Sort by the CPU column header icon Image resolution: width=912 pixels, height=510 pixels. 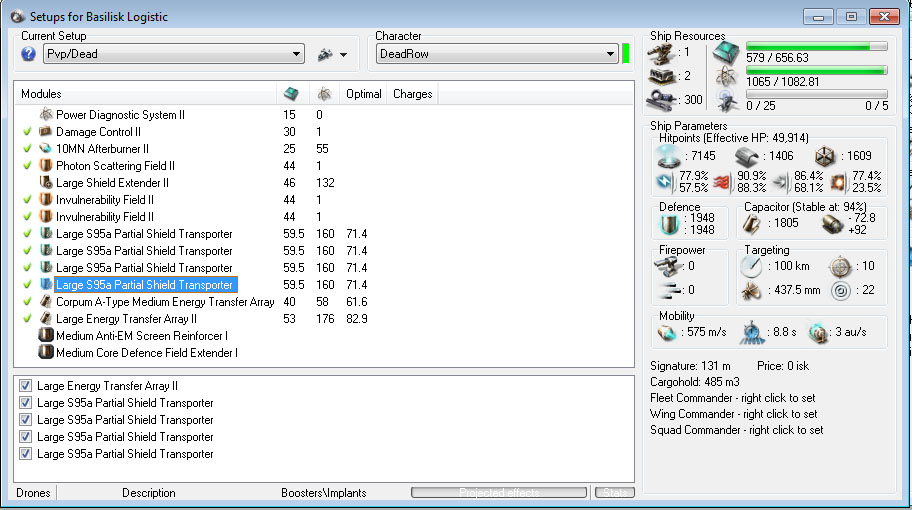click(291, 94)
